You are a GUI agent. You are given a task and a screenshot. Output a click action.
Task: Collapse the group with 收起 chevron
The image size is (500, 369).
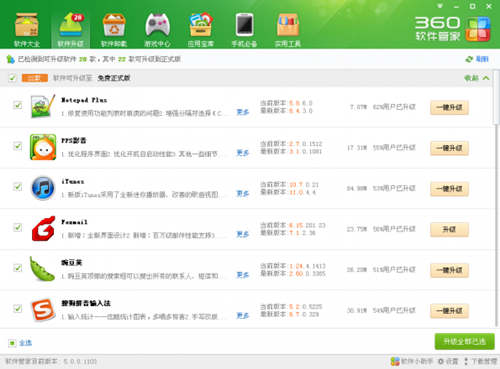pyautogui.click(x=477, y=78)
